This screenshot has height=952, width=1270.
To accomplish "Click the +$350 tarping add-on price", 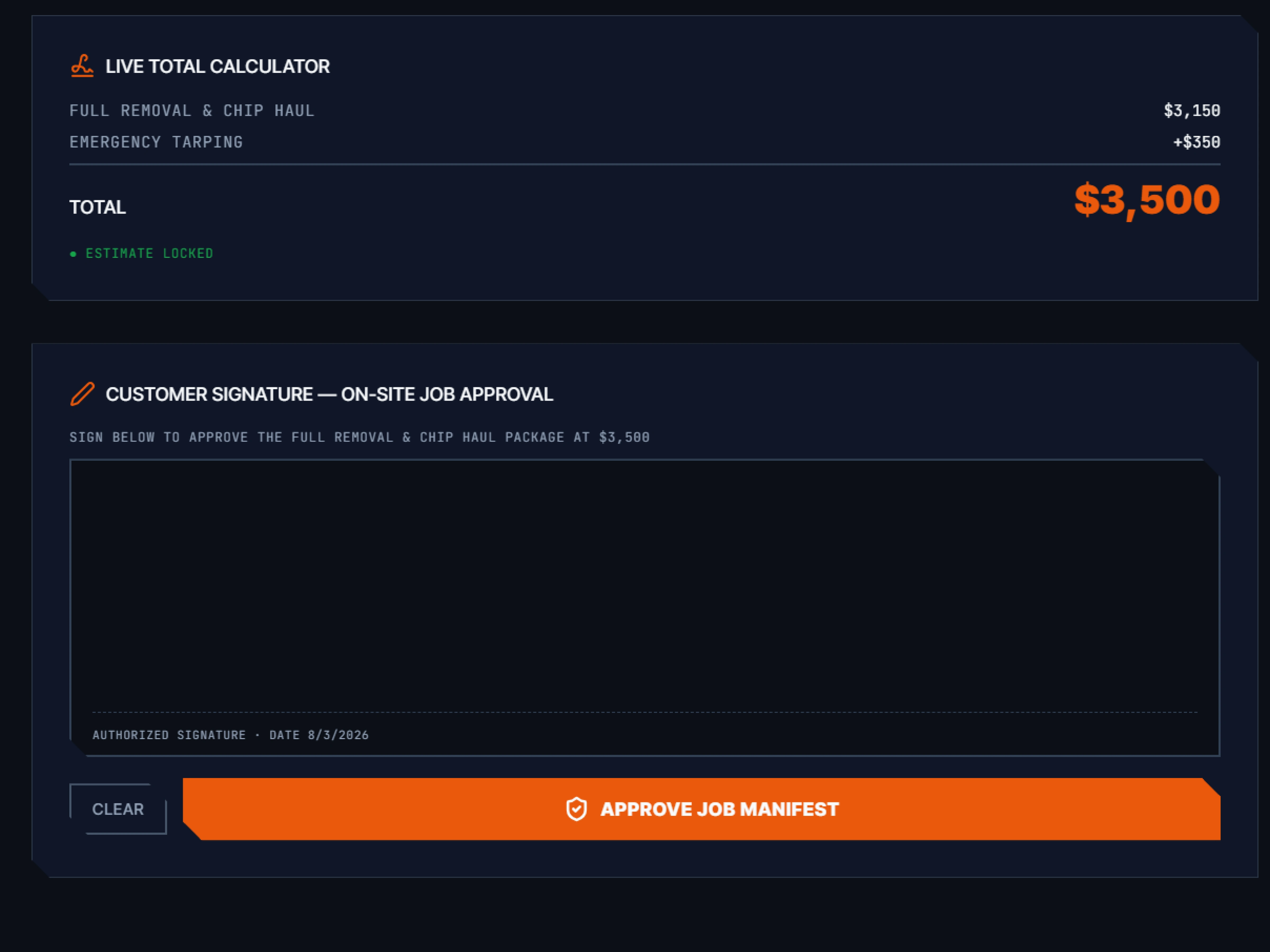I will point(1196,142).
